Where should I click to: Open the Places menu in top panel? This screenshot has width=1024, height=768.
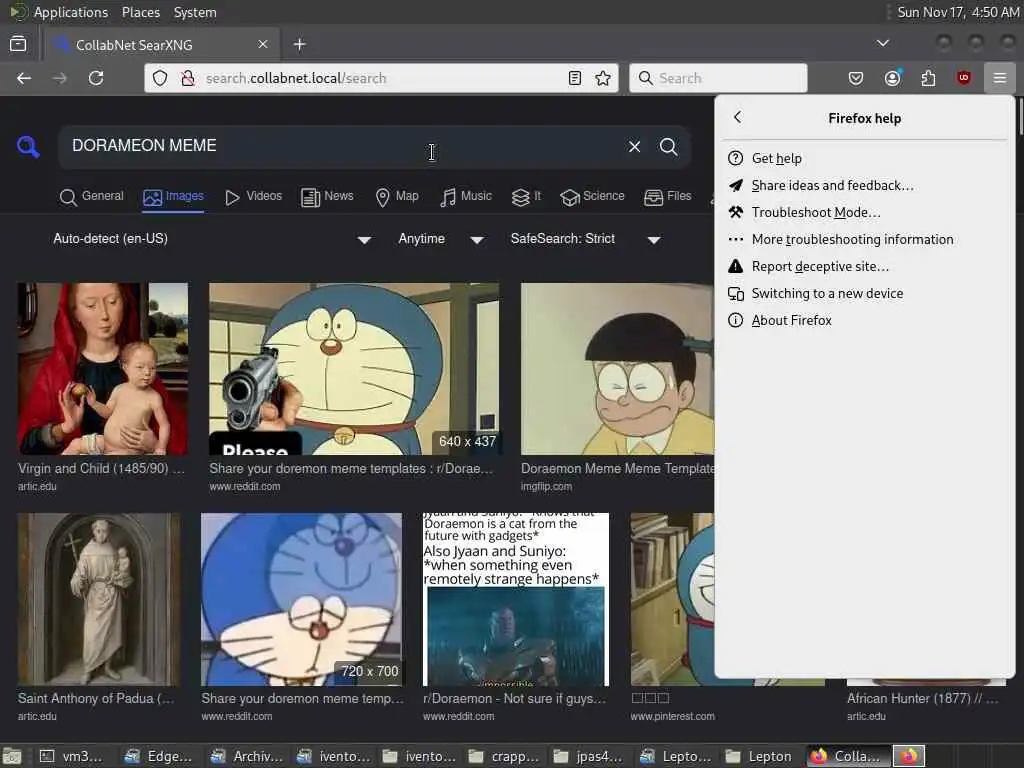click(140, 12)
